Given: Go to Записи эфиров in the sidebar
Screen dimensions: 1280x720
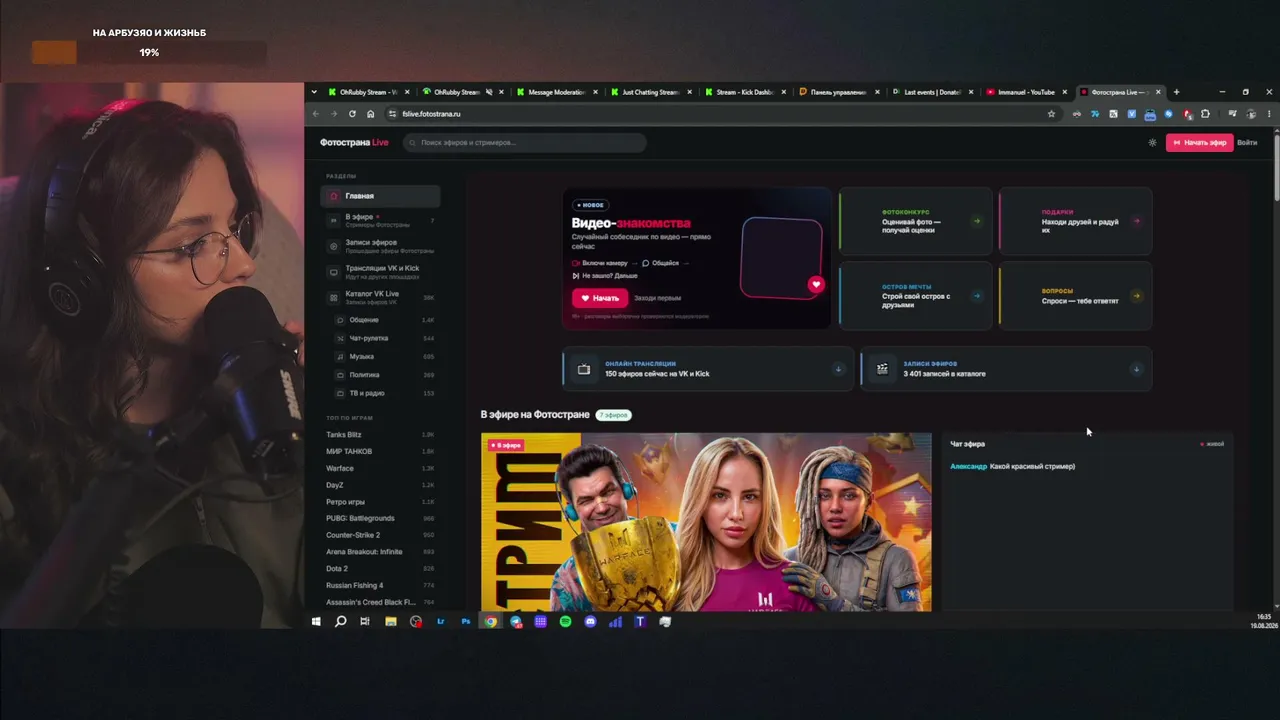Looking at the screenshot, I should 380,246.
